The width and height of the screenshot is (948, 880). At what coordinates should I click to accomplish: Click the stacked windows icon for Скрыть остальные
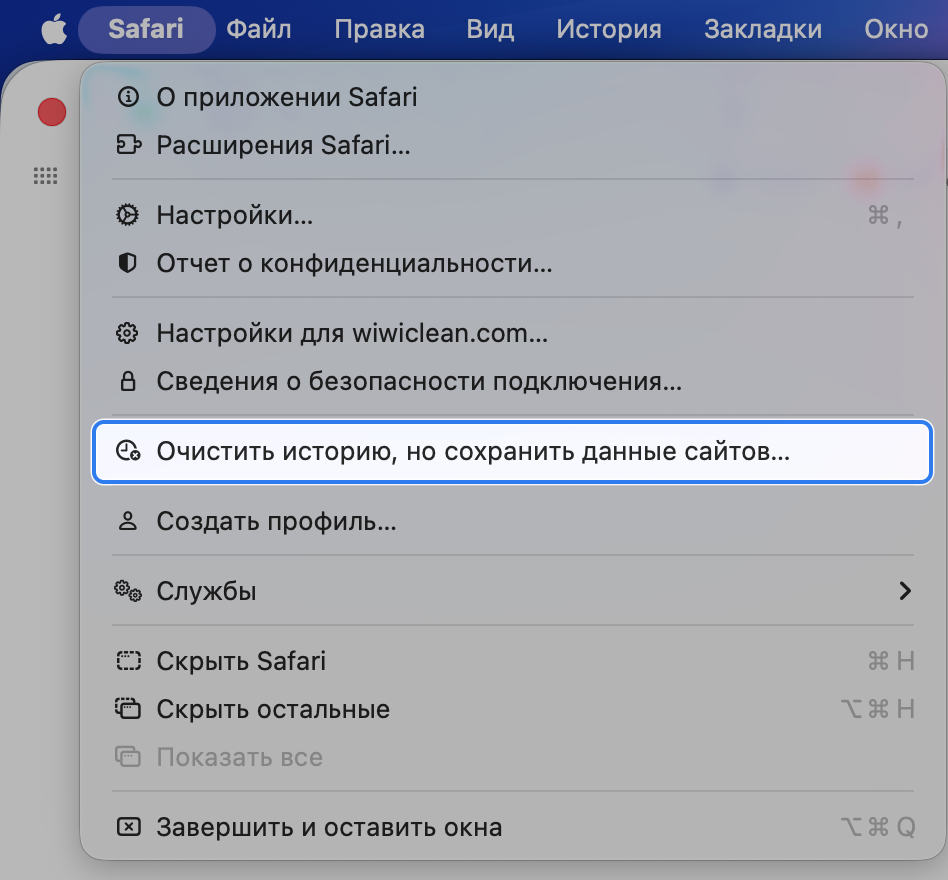tap(128, 709)
